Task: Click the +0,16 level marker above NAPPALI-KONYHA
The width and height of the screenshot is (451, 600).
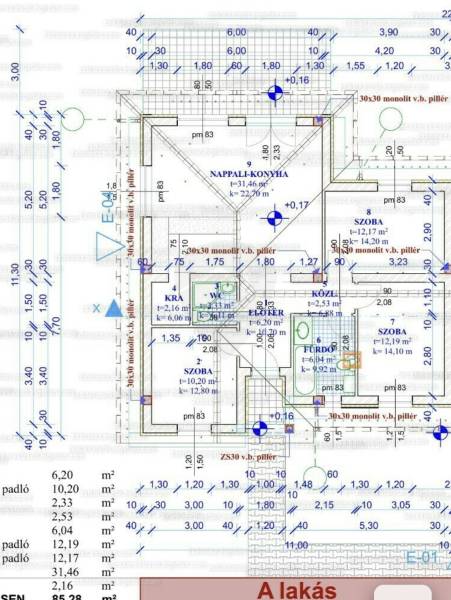Action: tap(275, 92)
